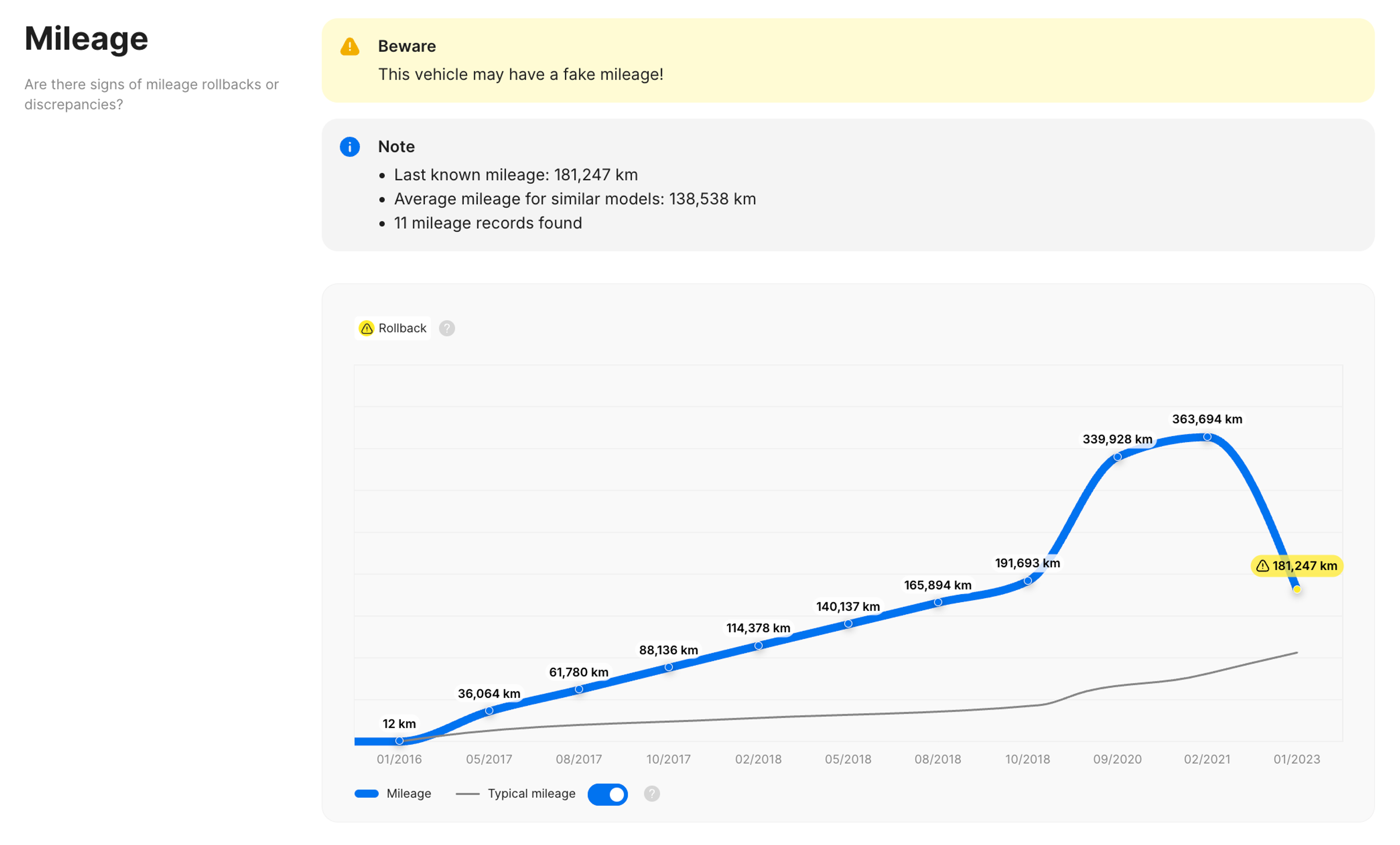Click the yellow warning icon beside Beware
This screenshot has height=845, width=1400.
pos(349,47)
